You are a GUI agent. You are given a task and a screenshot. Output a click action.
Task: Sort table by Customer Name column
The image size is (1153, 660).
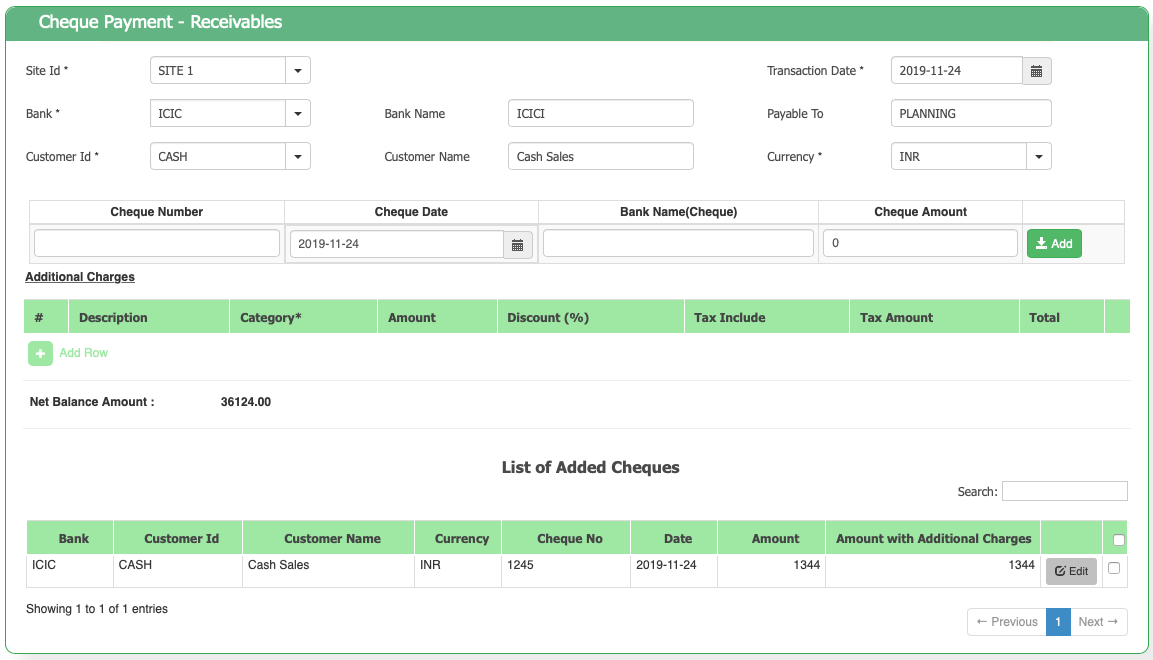coord(332,538)
